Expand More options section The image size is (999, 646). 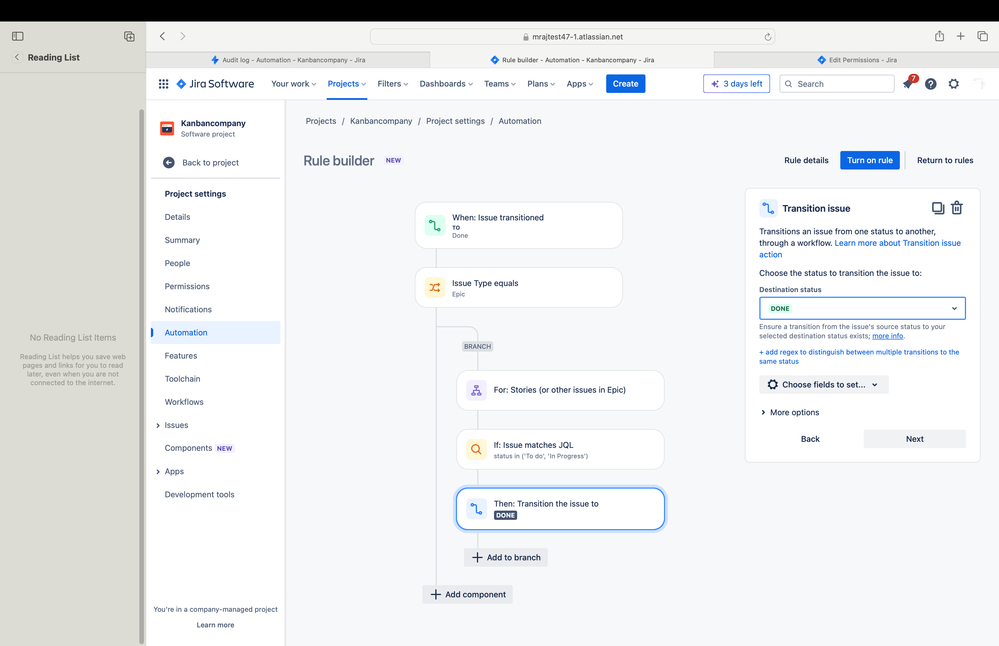tap(789, 412)
